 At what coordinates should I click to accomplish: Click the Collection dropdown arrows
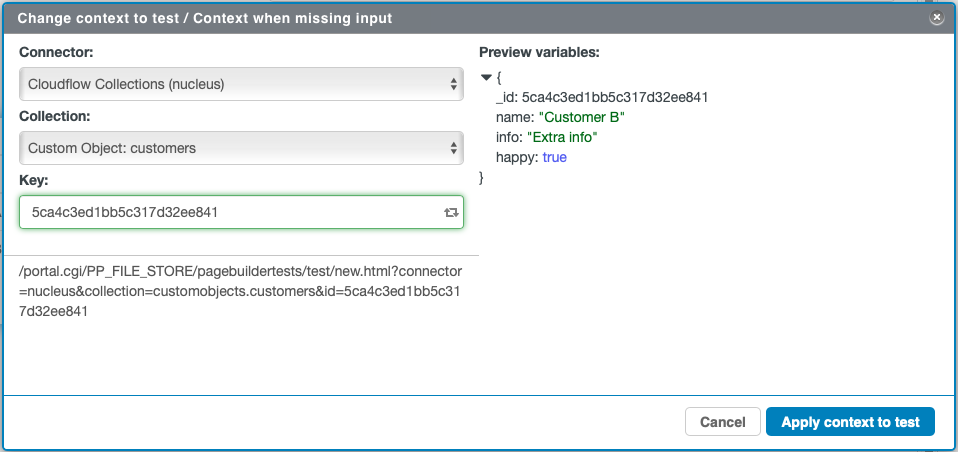click(453, 148)
